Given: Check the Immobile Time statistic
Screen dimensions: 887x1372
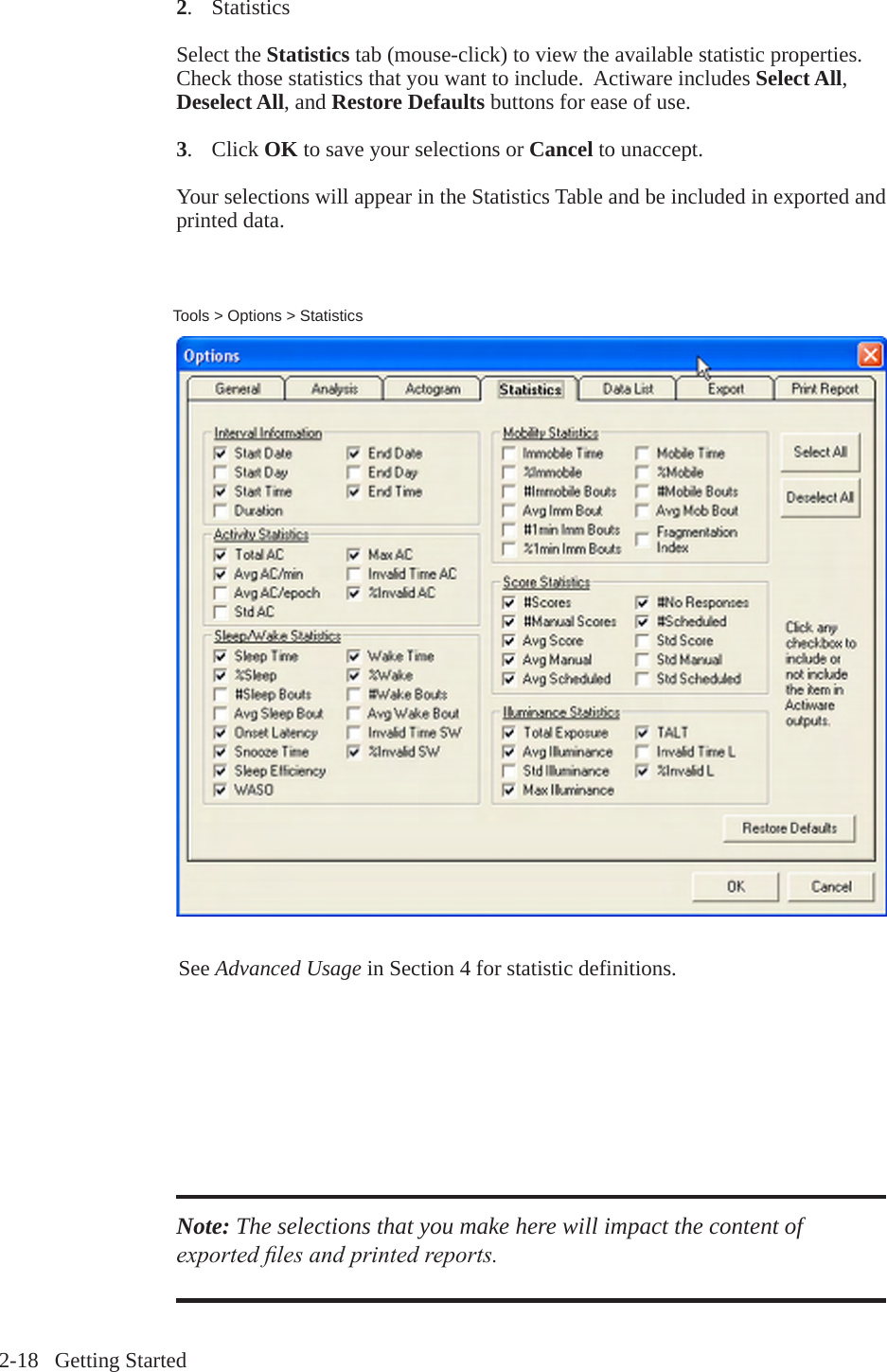Looking at the screenshot, I should (509, 453).
